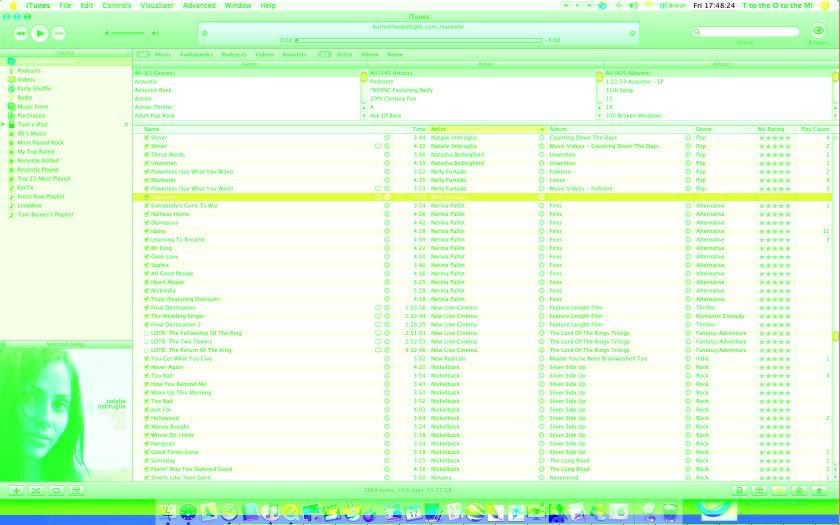The image size is (840, 525).
Task: Sort tracks by the Genre column header
Action: (724, 129)
